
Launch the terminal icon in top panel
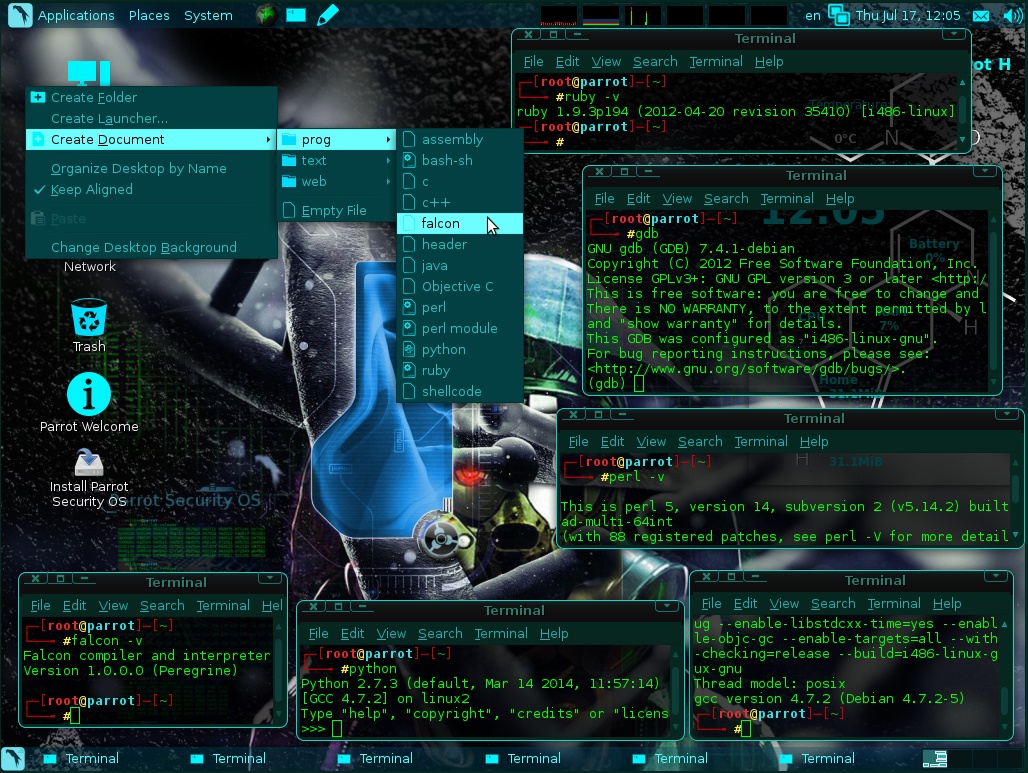(294, 15)
